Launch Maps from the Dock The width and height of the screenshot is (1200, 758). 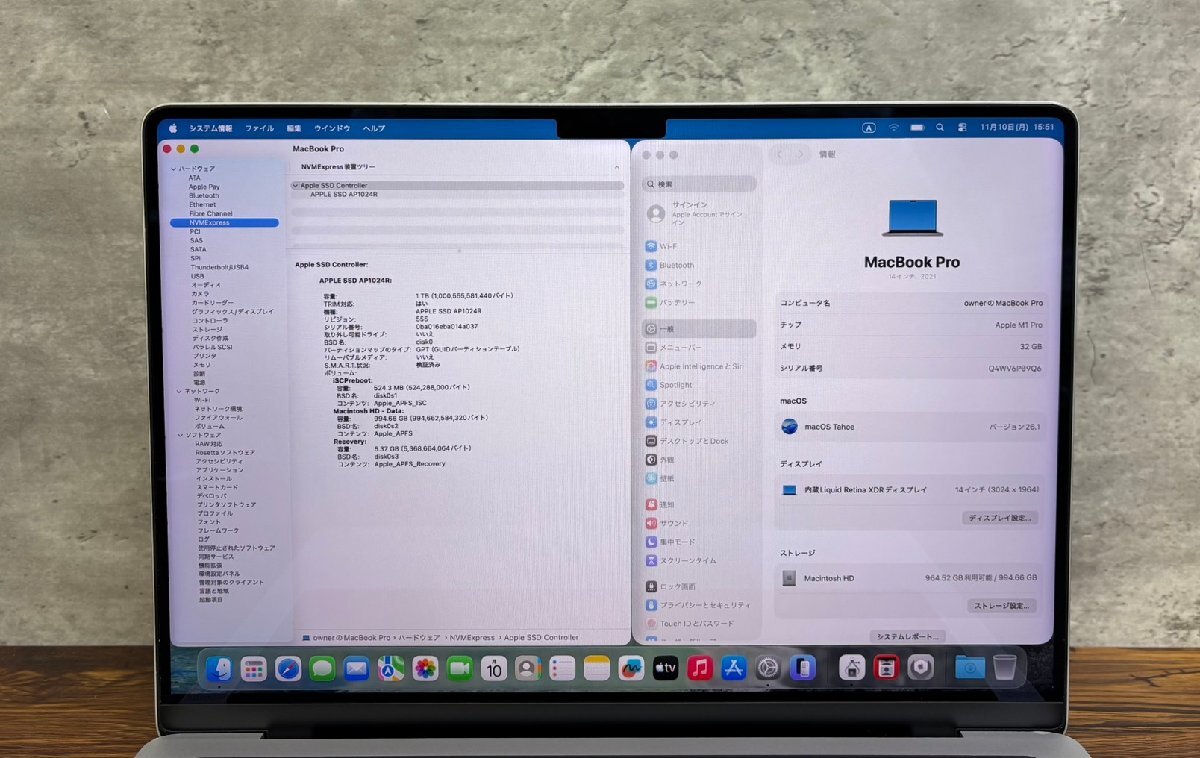point(391,669)
